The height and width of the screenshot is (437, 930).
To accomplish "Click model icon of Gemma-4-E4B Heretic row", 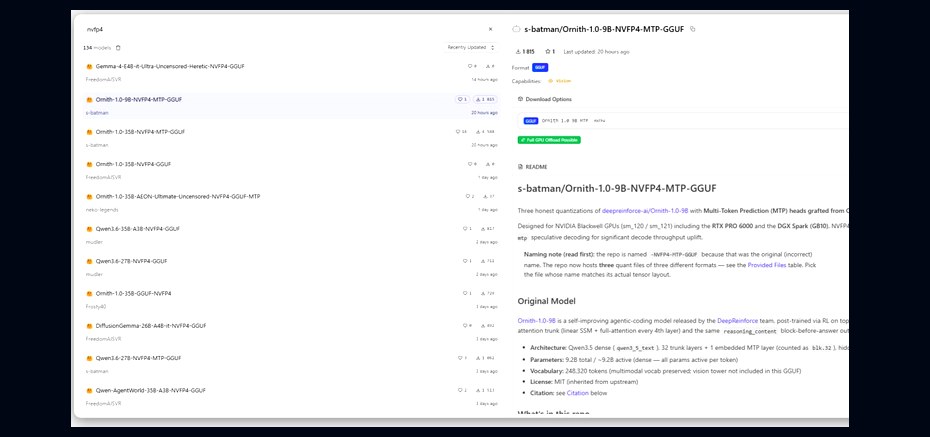I will tap(90, 66).
